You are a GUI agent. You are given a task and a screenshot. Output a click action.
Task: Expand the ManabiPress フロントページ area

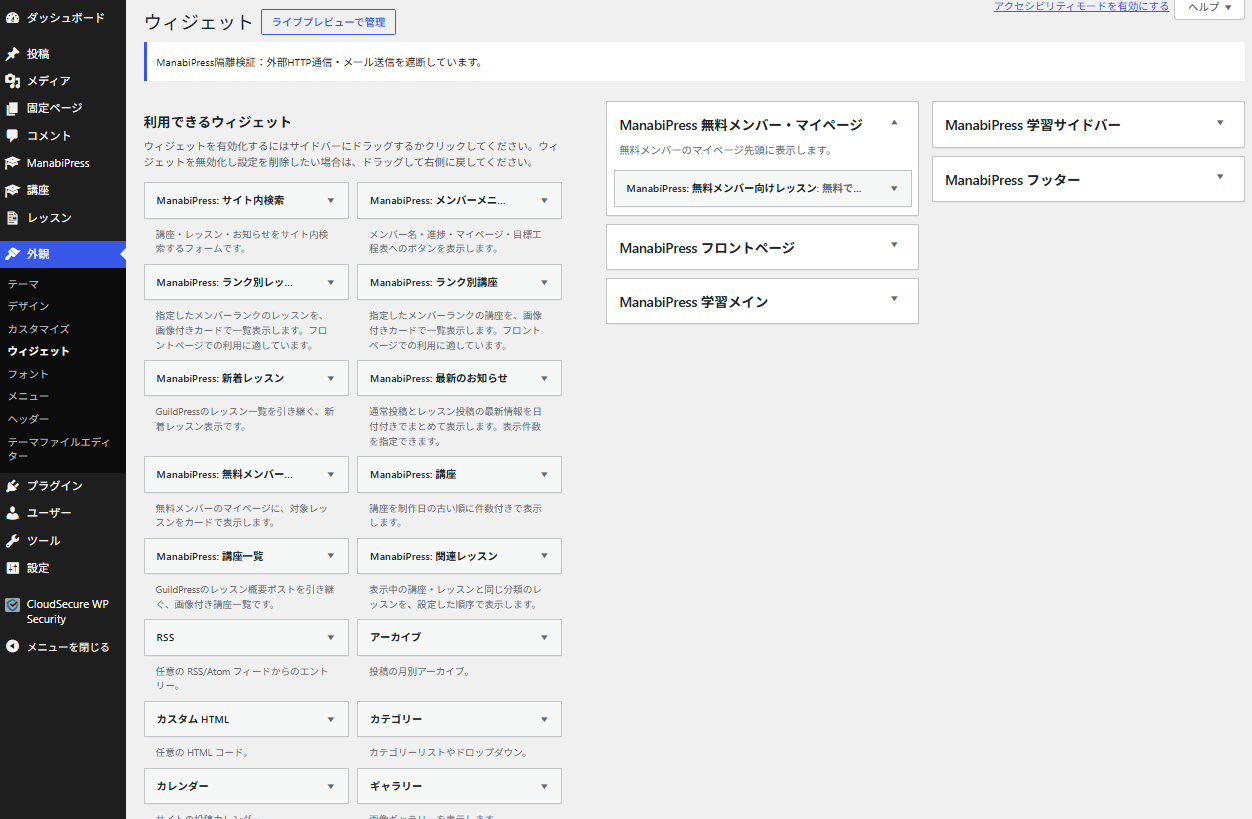(894, 245)
